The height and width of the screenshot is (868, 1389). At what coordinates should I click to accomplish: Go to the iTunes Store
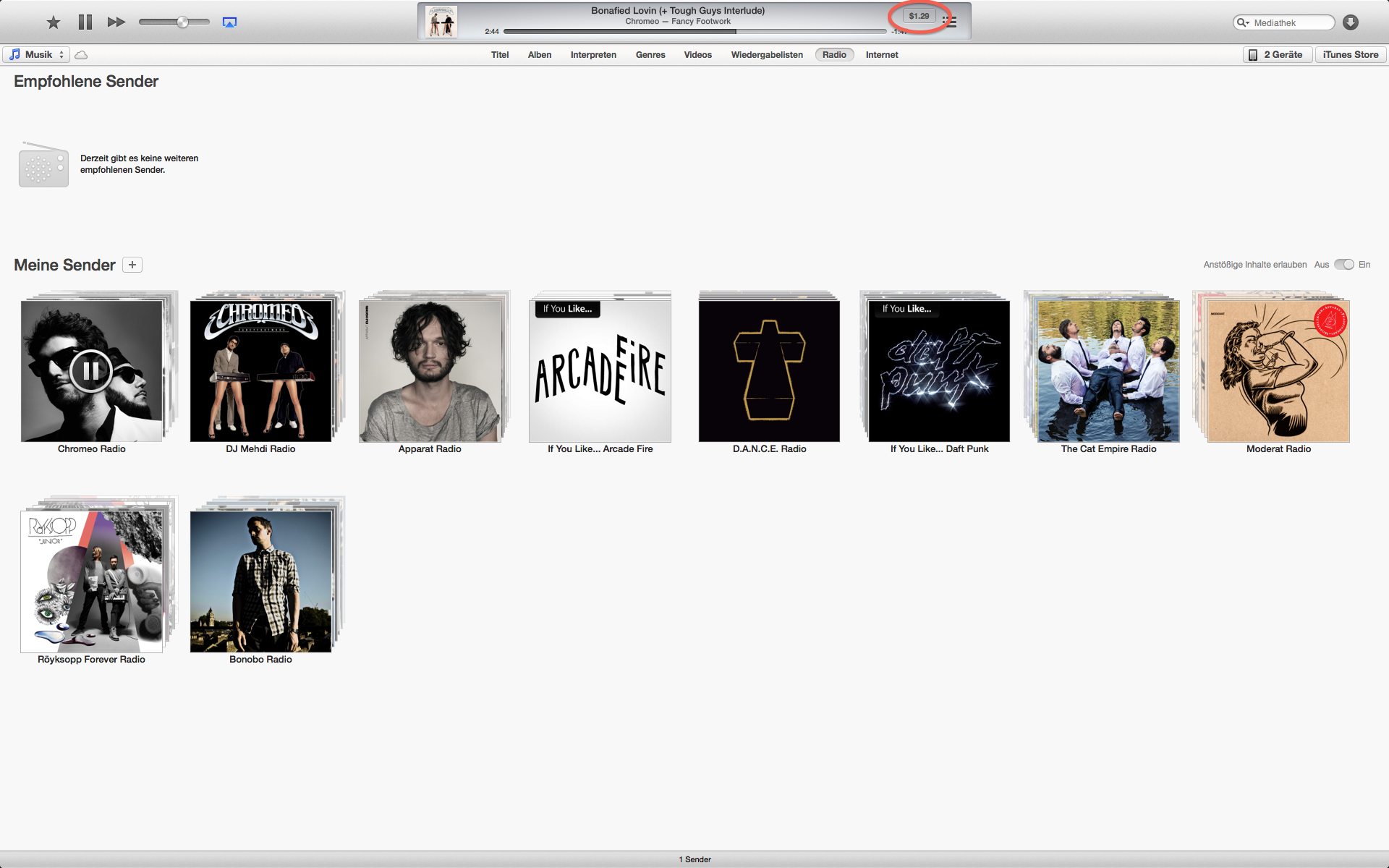click(x=1350, y=55)
